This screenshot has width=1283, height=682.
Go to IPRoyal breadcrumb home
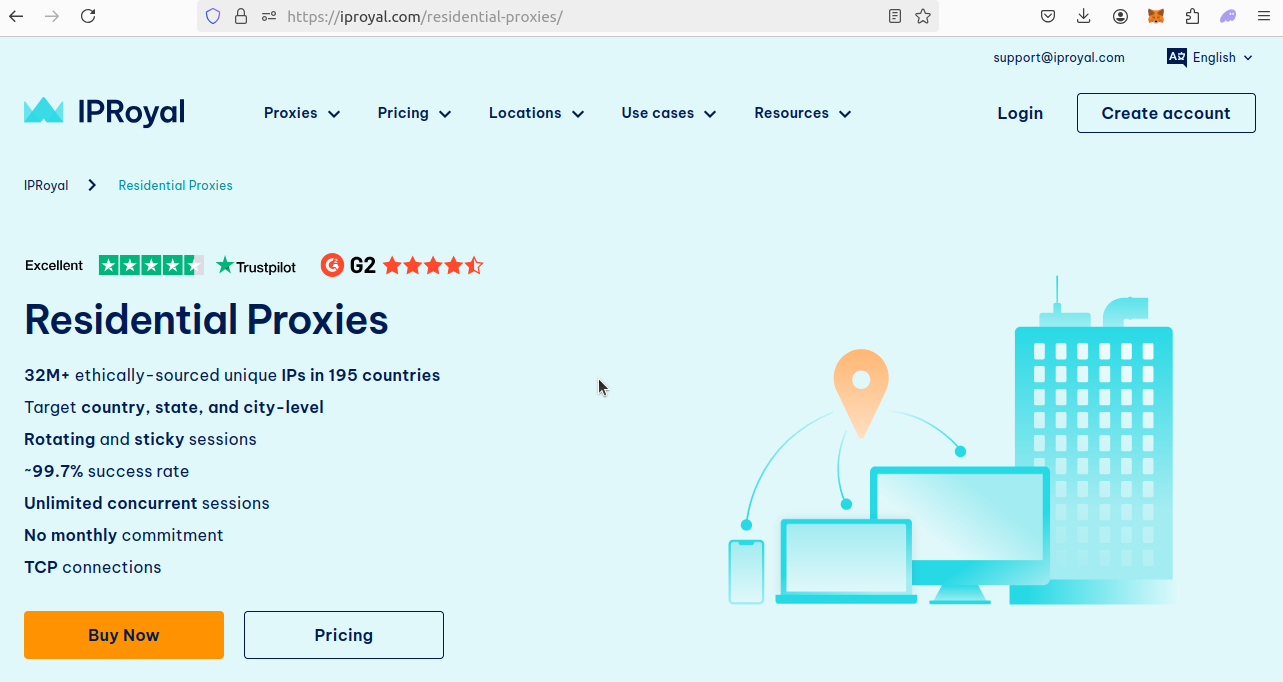point(46,185)
